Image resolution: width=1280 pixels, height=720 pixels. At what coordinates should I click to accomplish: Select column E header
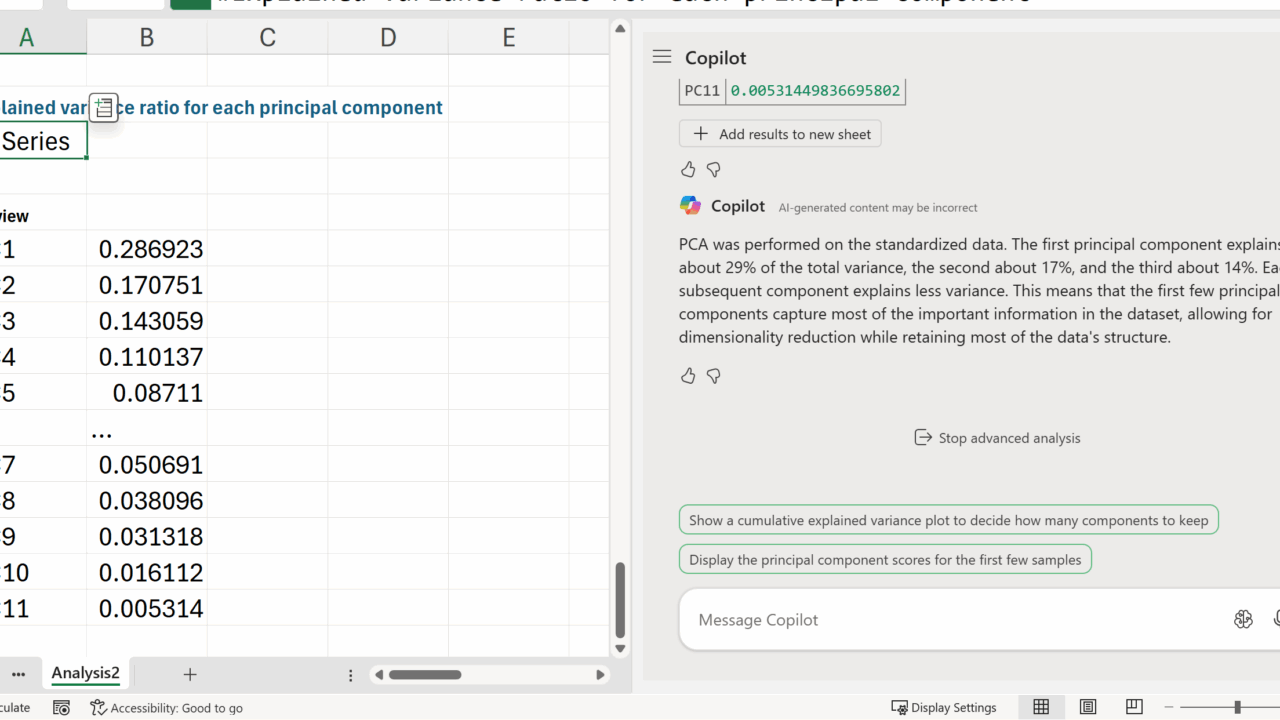tap(509, 37)
